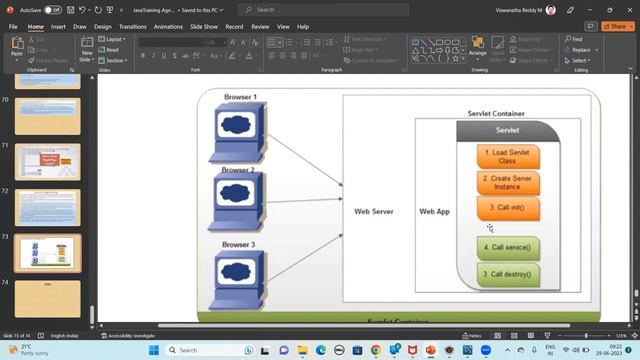Toggle Justify paragraph alignment

click(304, 56)
